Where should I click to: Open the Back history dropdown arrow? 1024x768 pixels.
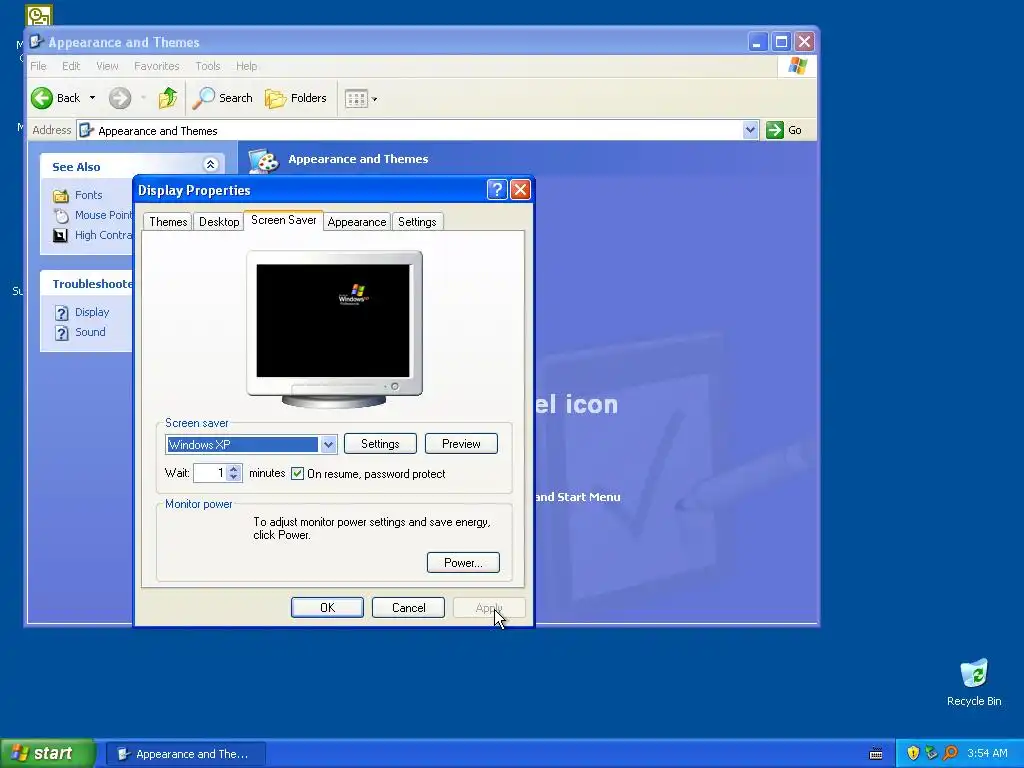coord(92,98)
